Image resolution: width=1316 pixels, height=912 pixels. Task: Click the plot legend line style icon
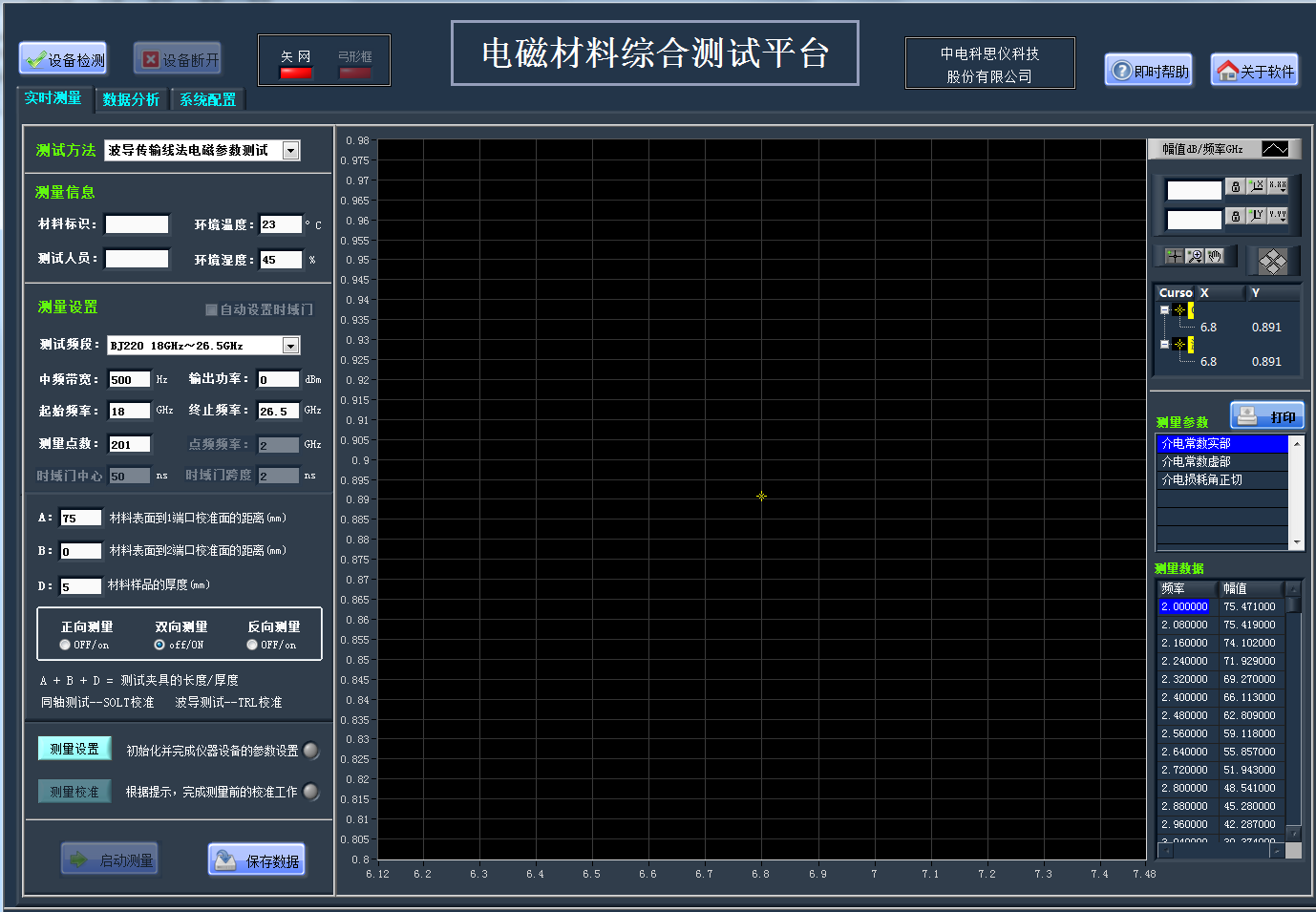pos(1275,149)
